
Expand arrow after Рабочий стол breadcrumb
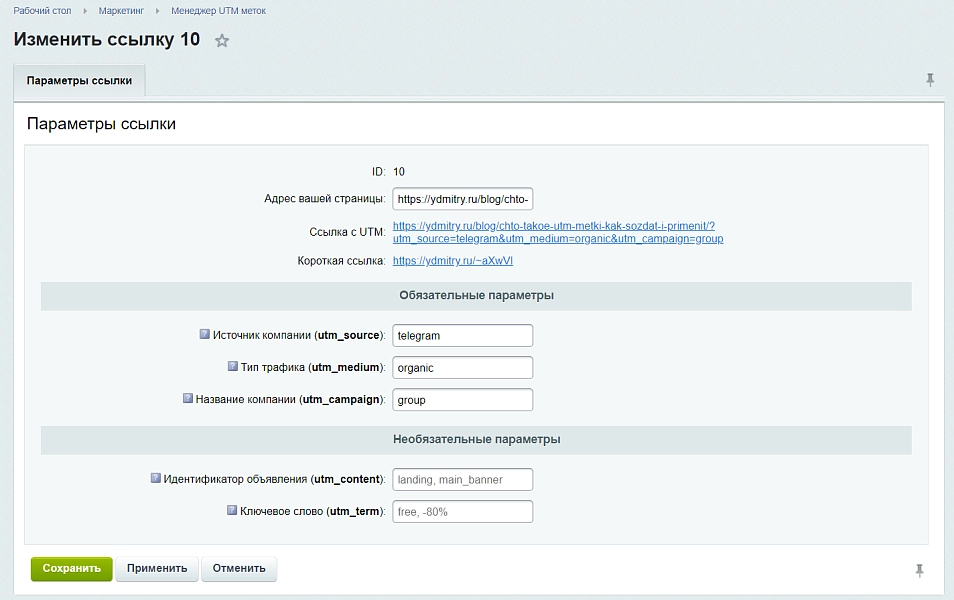coord(85,11)
